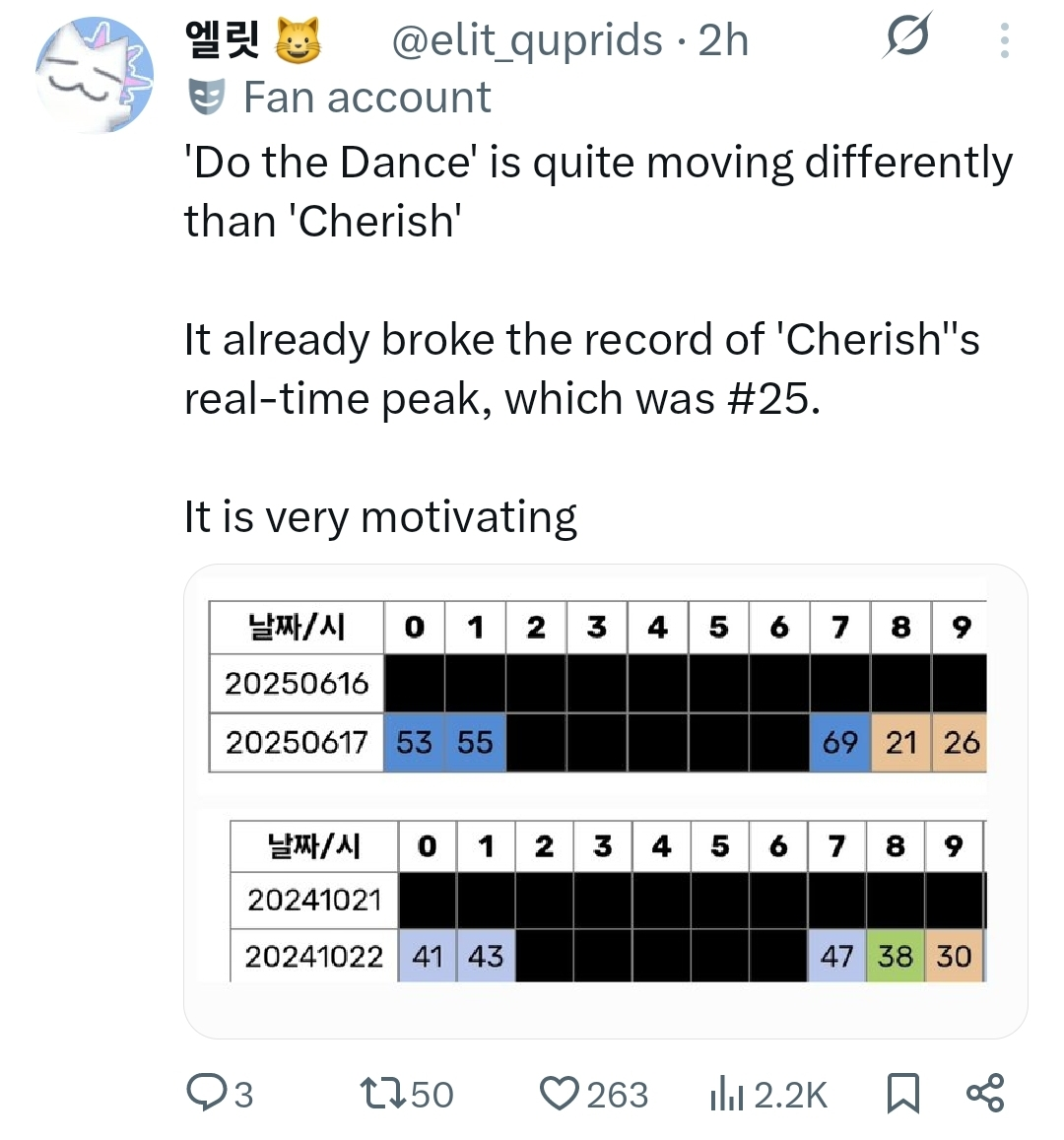The width and height of the screenshot is (1064, 1140).
Task: Open the three-dot more options menu
Action: pos(1005,40)
